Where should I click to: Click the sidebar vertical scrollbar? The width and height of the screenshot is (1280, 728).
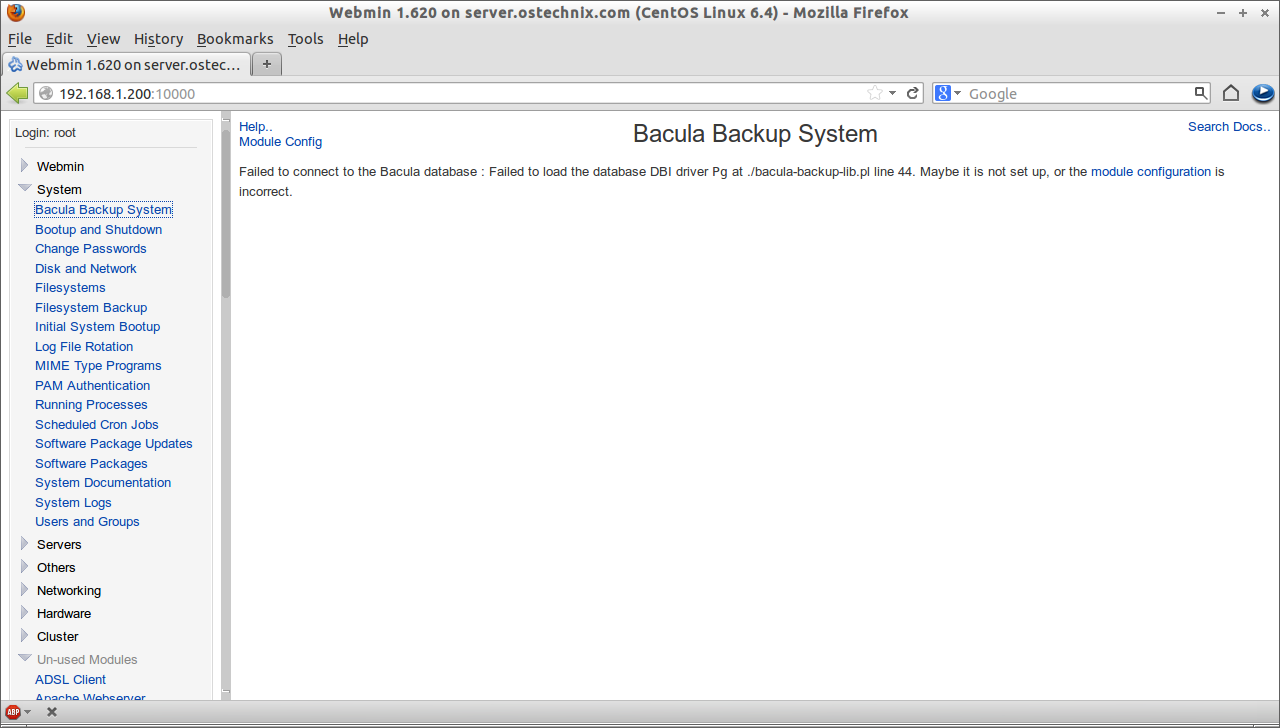tap(226, 405)
